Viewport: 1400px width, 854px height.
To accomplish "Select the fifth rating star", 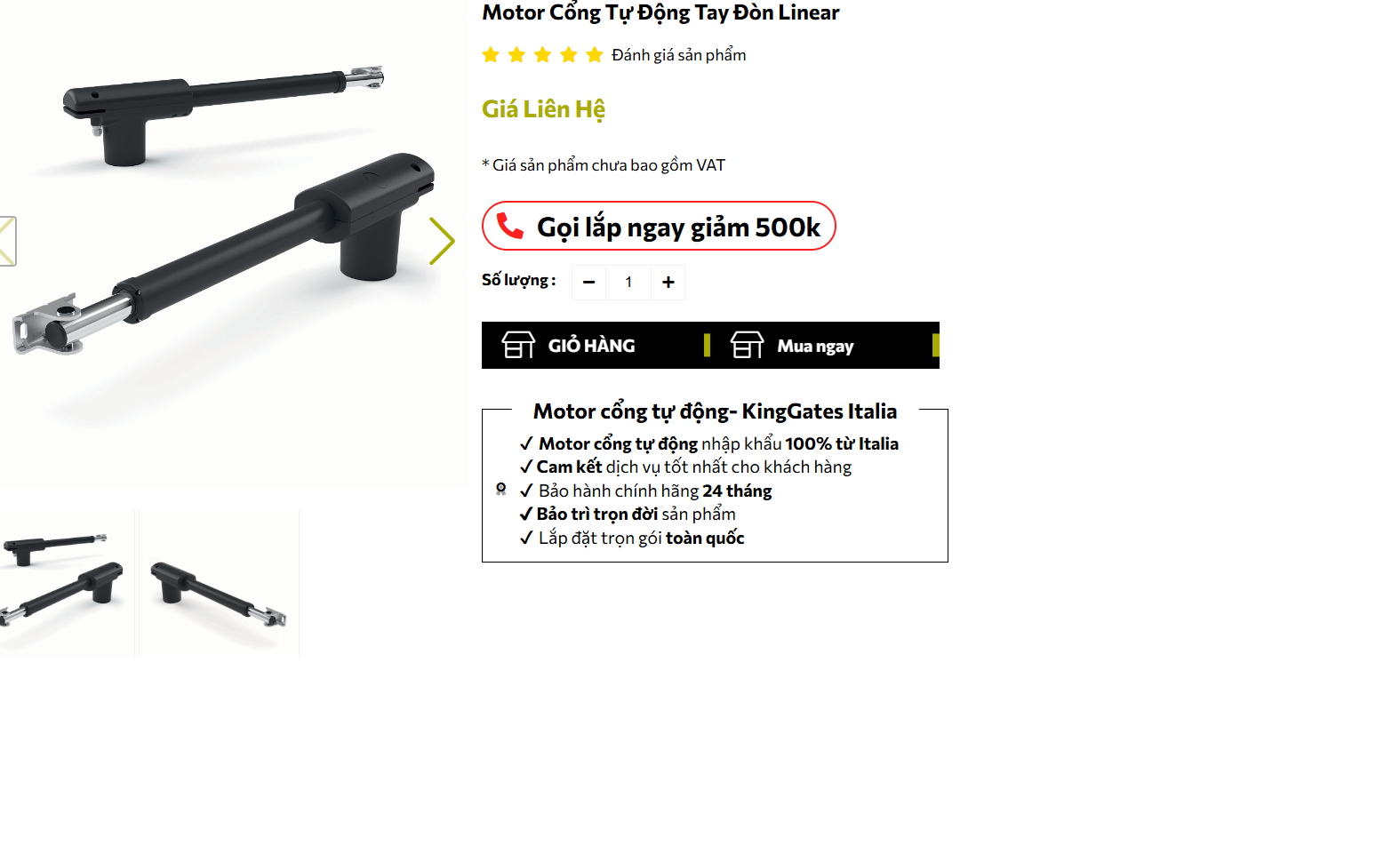I will pyautogui.click(x=595, y=55).
